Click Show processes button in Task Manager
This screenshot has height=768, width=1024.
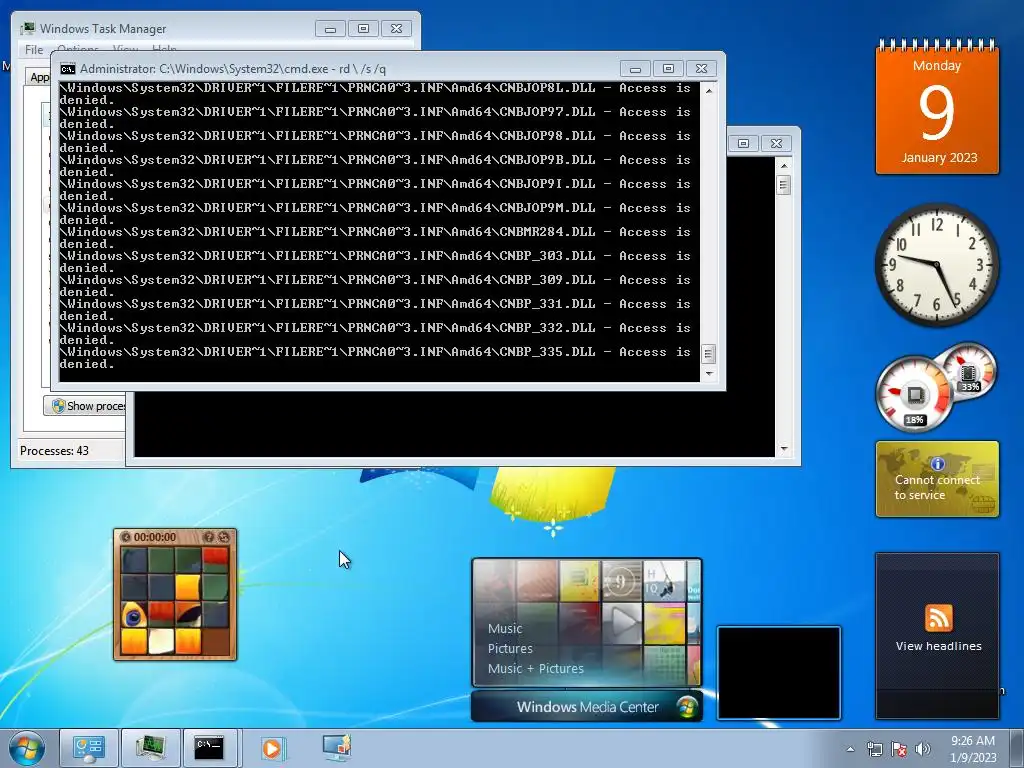tap(86, 406)
